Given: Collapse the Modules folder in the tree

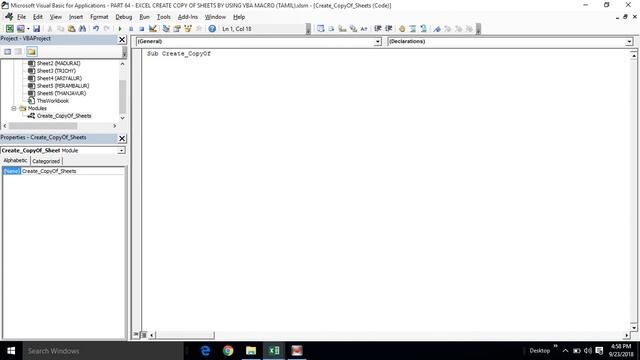Looking at the screenshot, I should click(x=13, y=108).
